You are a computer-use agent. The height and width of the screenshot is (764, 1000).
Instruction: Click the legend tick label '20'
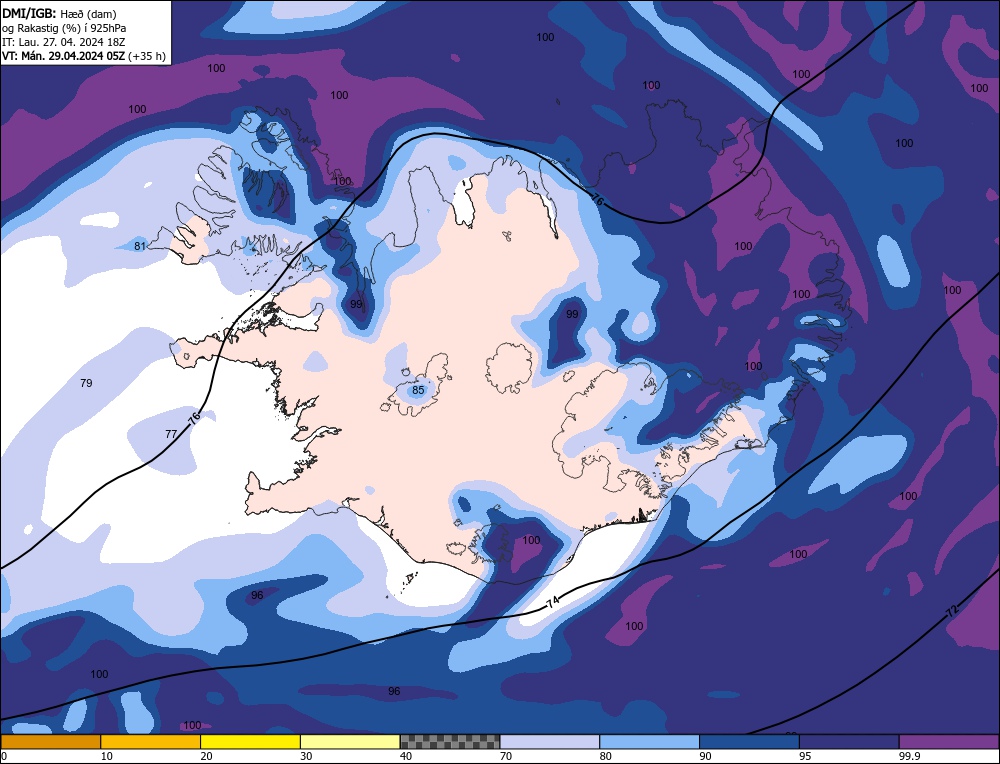(x=207, y=756)
